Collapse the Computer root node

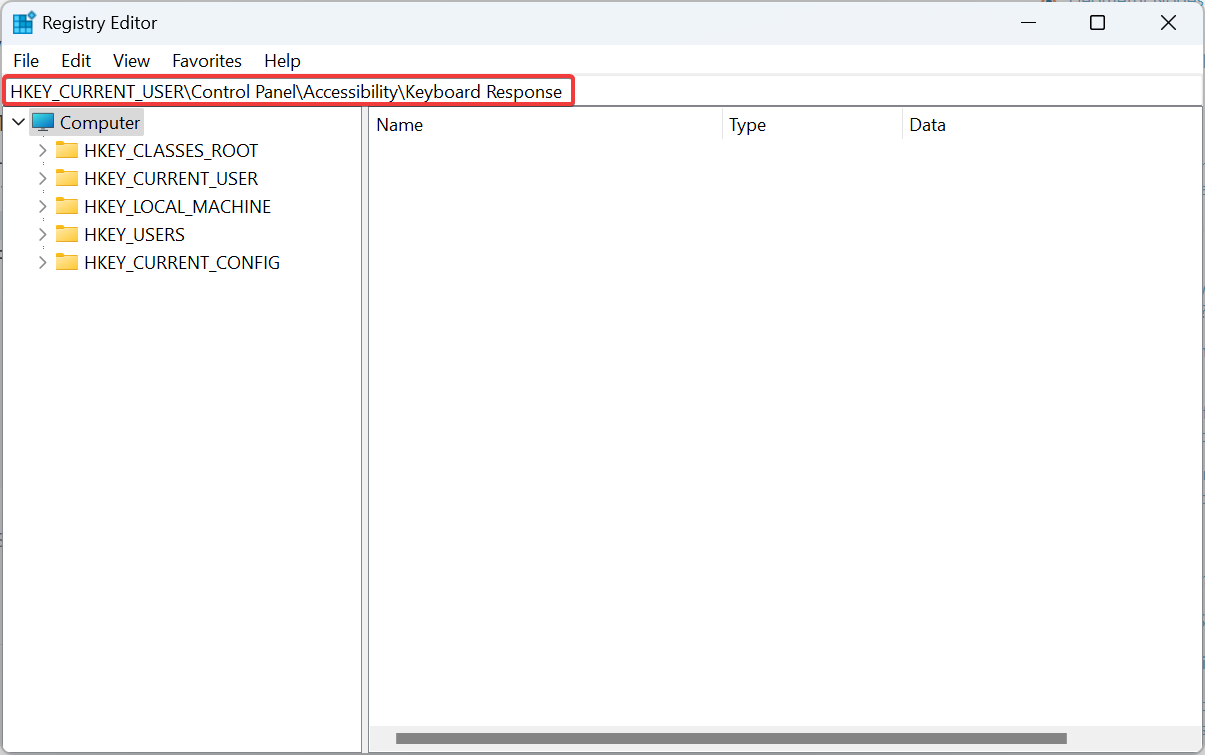click(x=18, y=123)
